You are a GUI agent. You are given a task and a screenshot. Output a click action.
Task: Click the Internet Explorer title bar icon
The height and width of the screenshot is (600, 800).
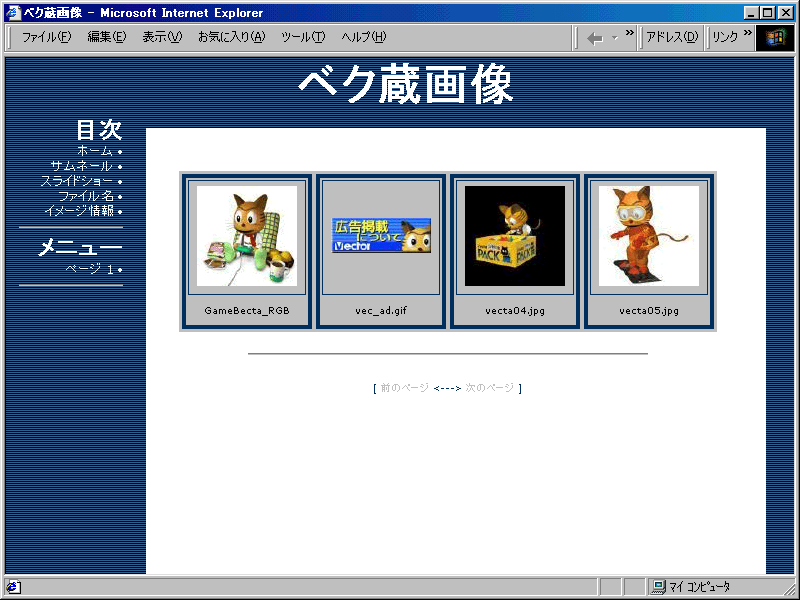[13, 13]
